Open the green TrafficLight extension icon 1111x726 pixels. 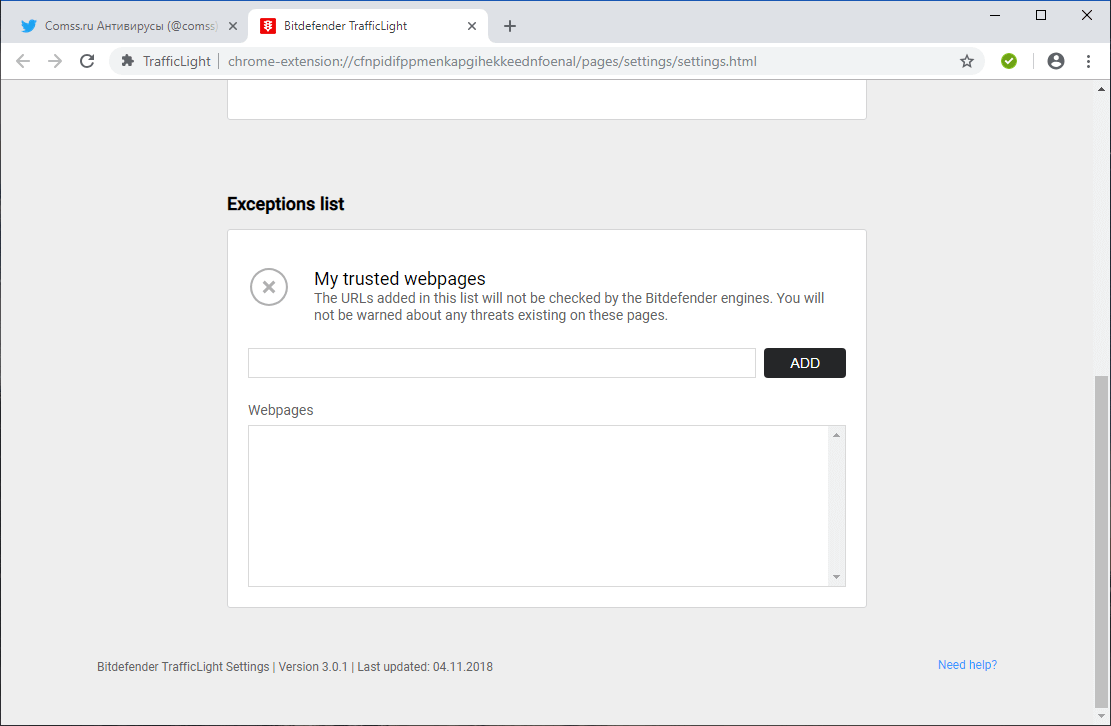[x=1009, y=62]
